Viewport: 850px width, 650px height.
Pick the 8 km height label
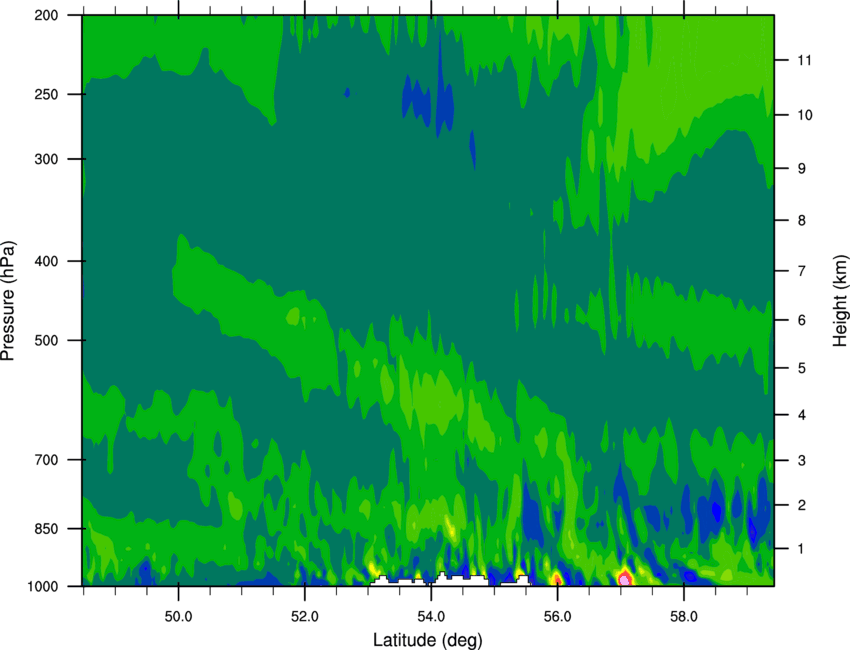tap(801, 220)
